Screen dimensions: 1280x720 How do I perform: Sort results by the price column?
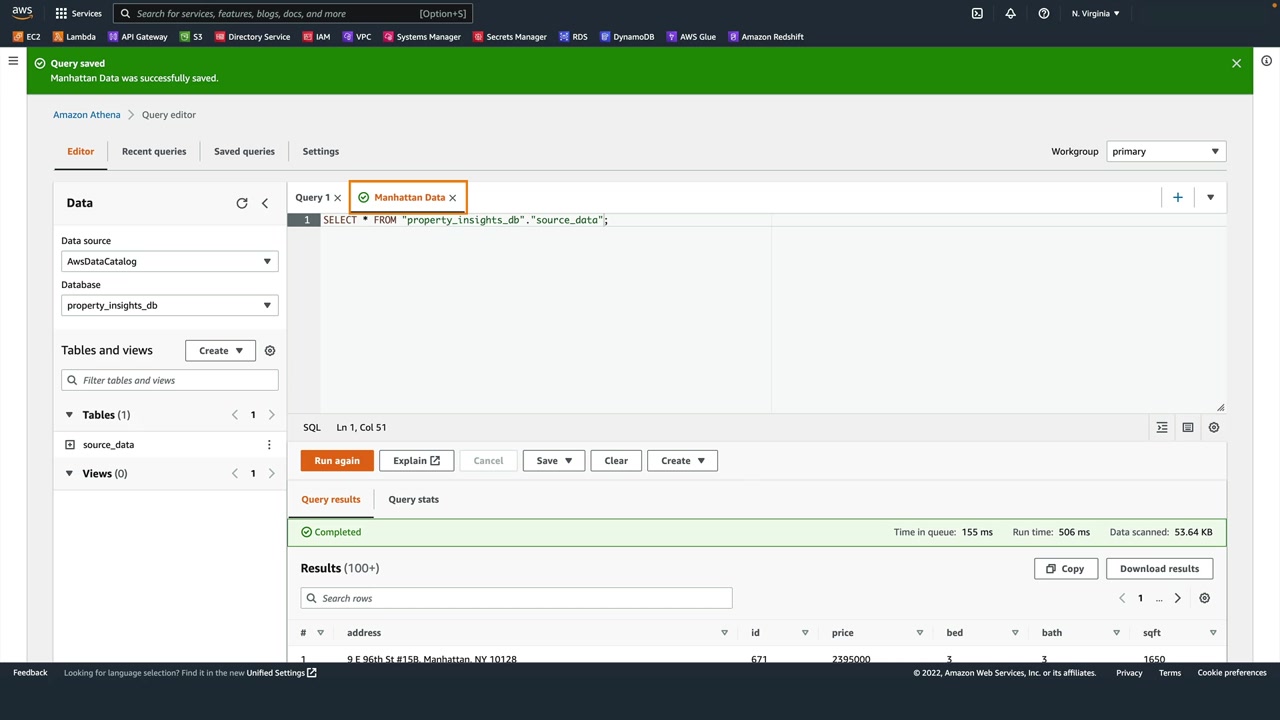pyautogui.click(x=919, y=633)
